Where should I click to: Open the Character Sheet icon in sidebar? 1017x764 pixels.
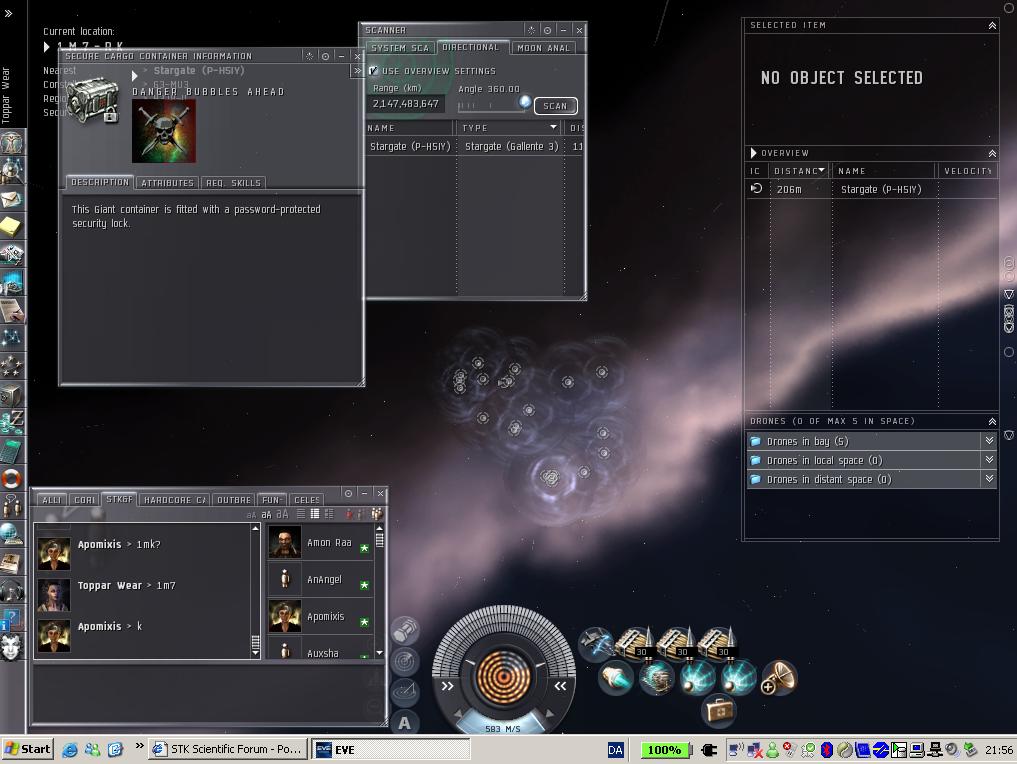coord(12,142)
